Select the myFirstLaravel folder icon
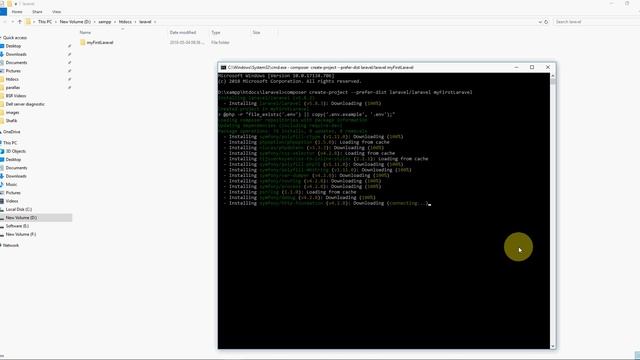This screenshot has height=360, width=640. pos(83,42)
